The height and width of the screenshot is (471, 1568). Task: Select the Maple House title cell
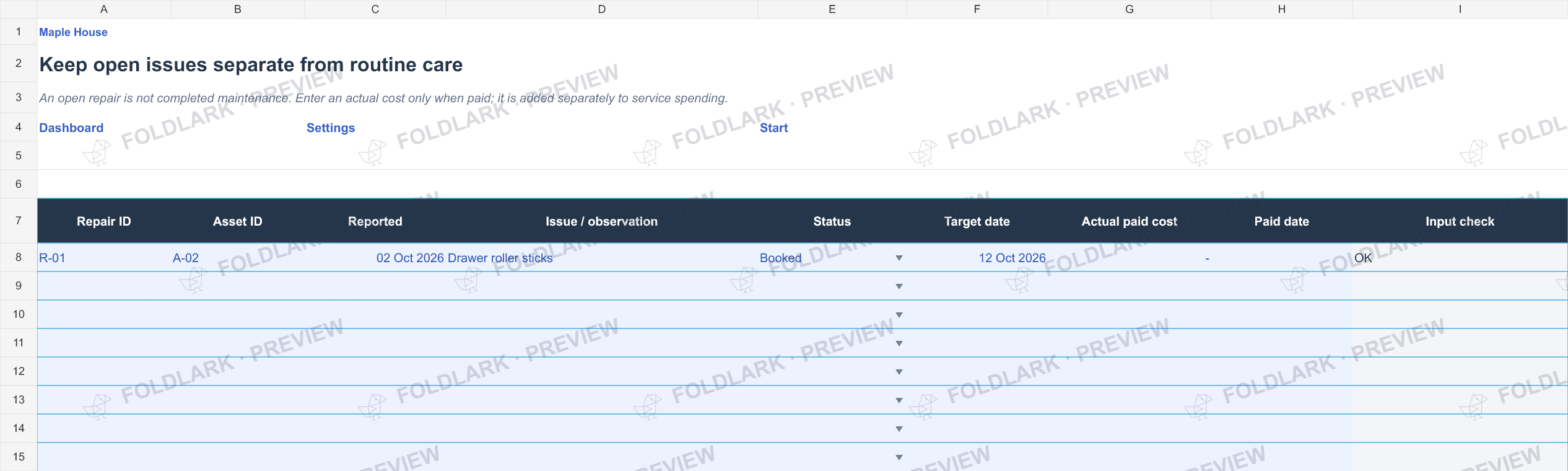coord(73,32)
